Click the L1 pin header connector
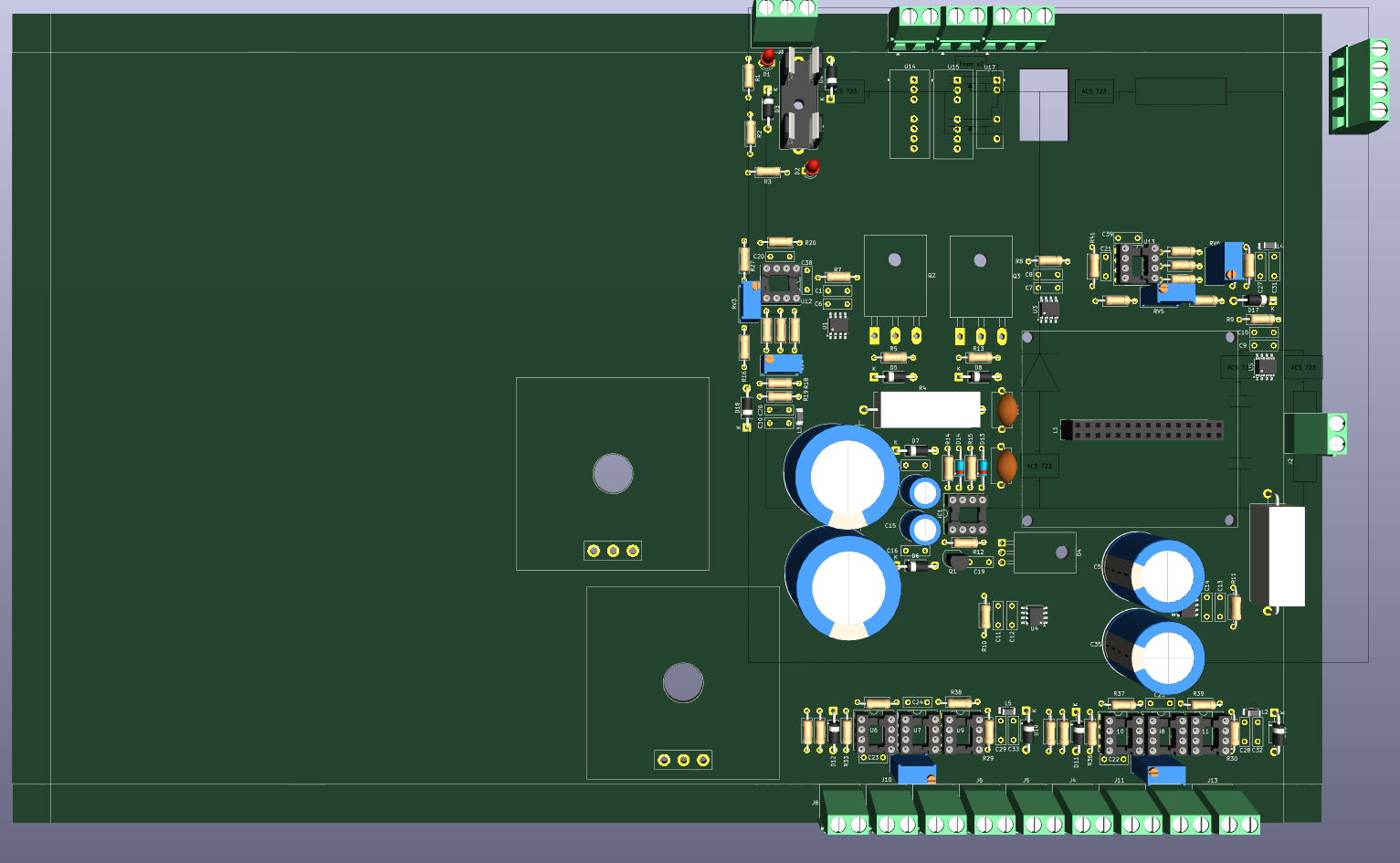Screen dimensions: 1400x863 click(x=1142, y=429)
